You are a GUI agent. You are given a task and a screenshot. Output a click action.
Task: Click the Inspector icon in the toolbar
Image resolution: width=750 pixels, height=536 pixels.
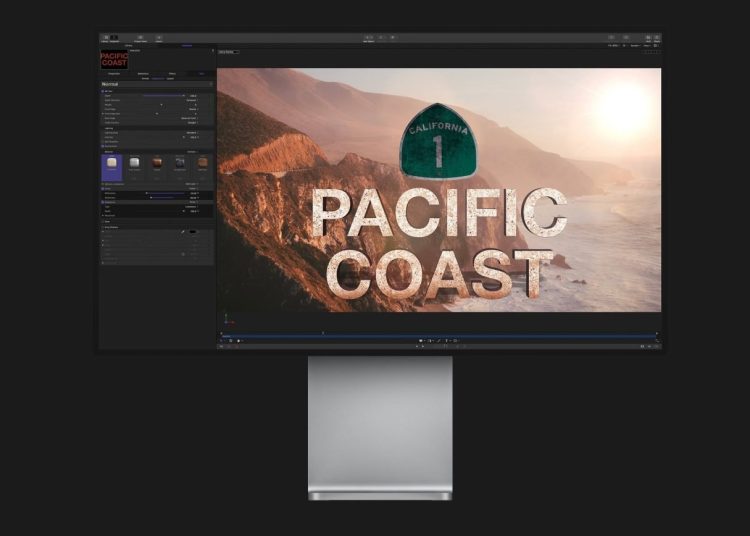114,38
